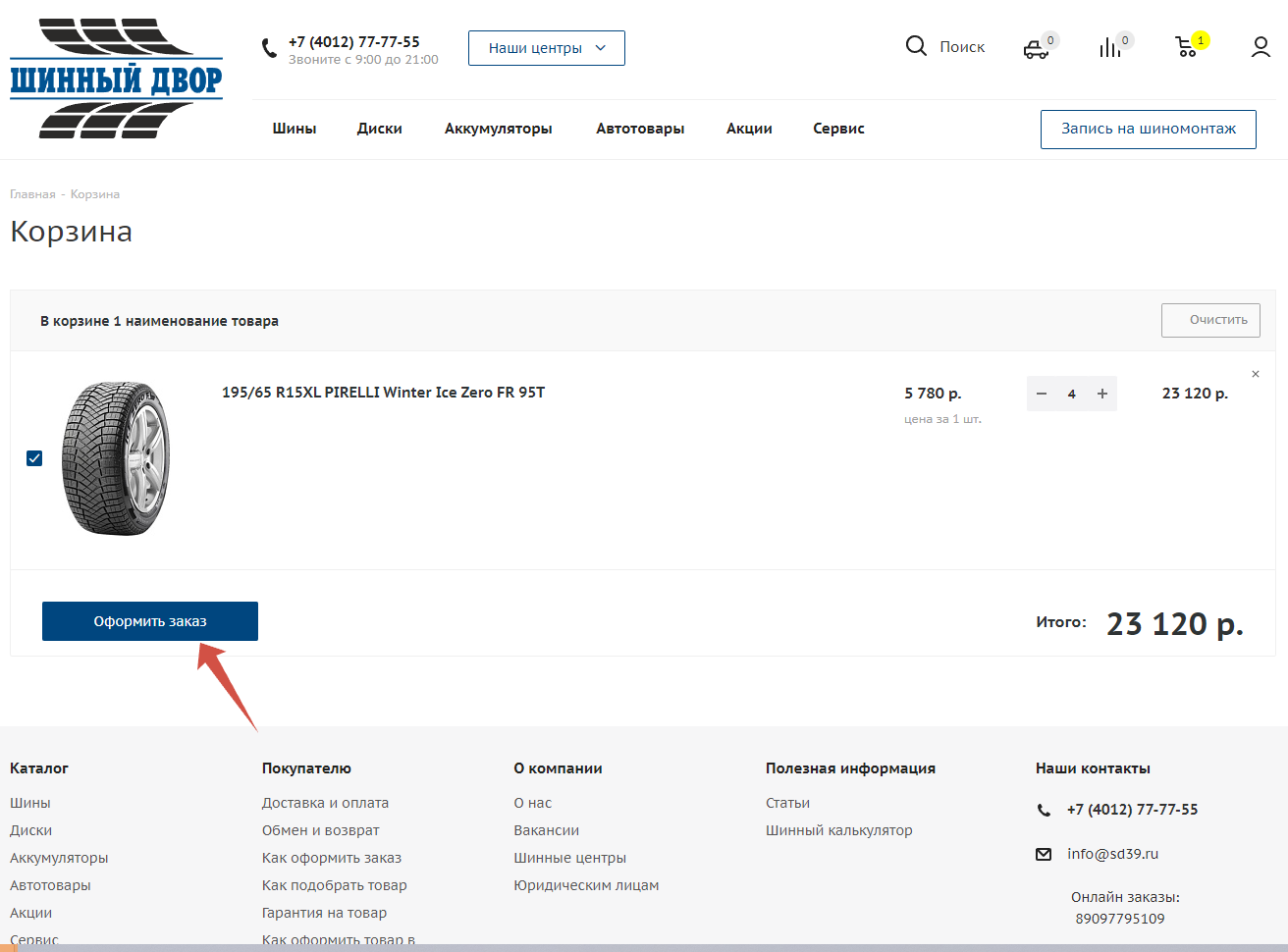Open the shopping cart icon
Image resolution: width=1288 pixels, height=952 pixels.
(1186, 47)
